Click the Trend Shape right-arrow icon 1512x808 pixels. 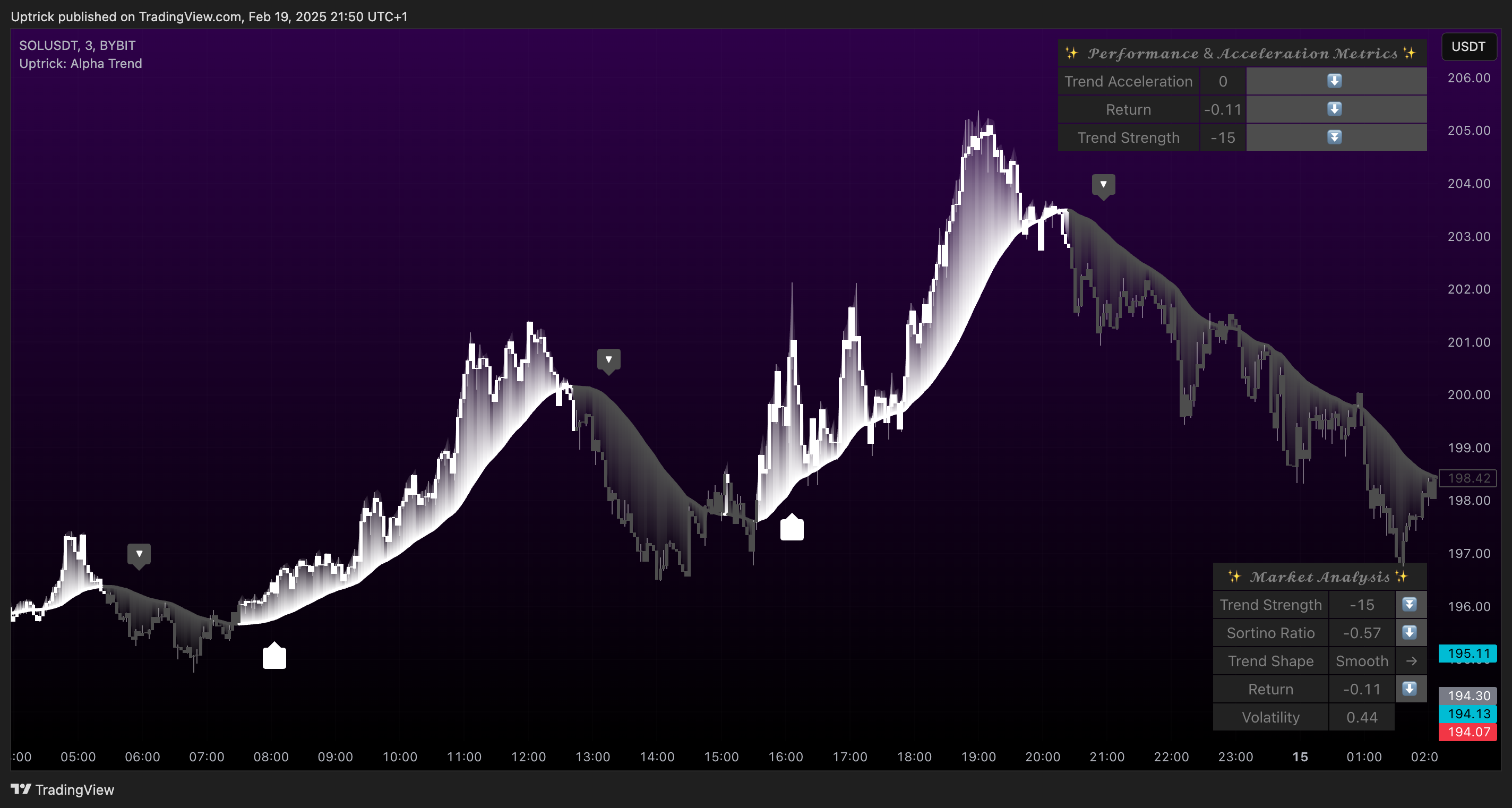tap(1411, 661)
